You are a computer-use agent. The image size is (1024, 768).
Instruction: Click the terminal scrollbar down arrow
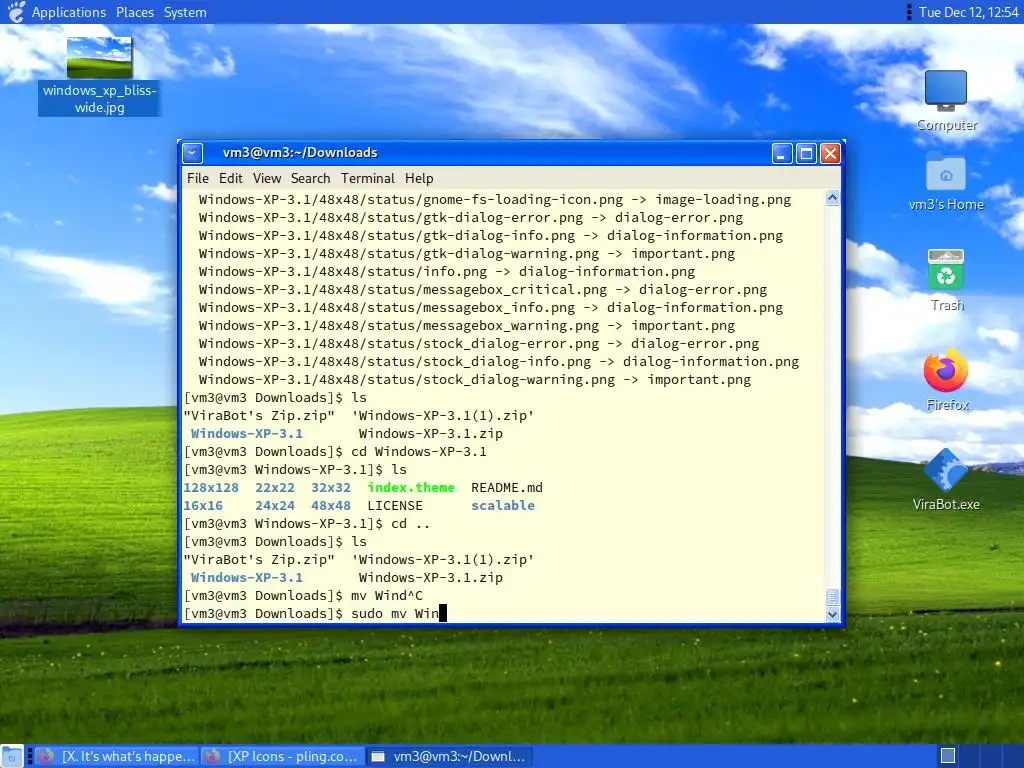[832, 614]
